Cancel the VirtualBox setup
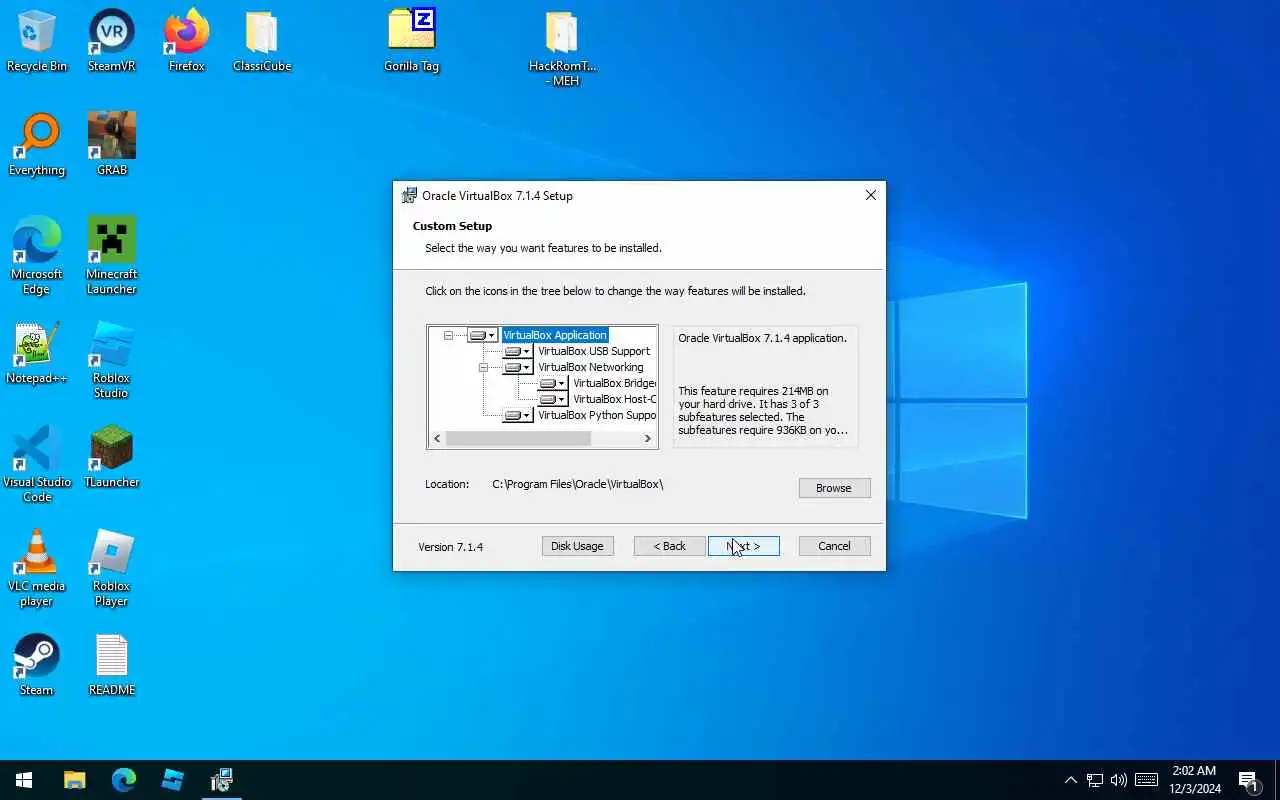This screenshot has width=1280, height=800. coord(834,546)
